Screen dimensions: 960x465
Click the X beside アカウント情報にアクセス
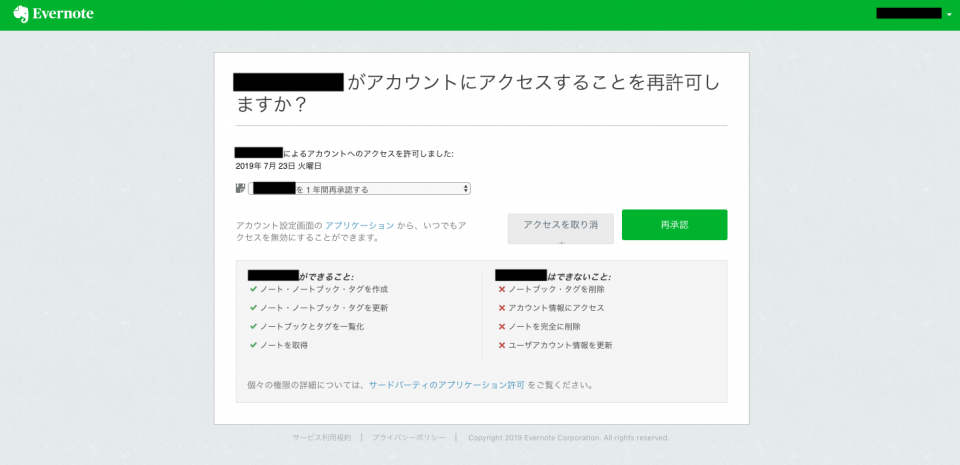click(501, 308)
